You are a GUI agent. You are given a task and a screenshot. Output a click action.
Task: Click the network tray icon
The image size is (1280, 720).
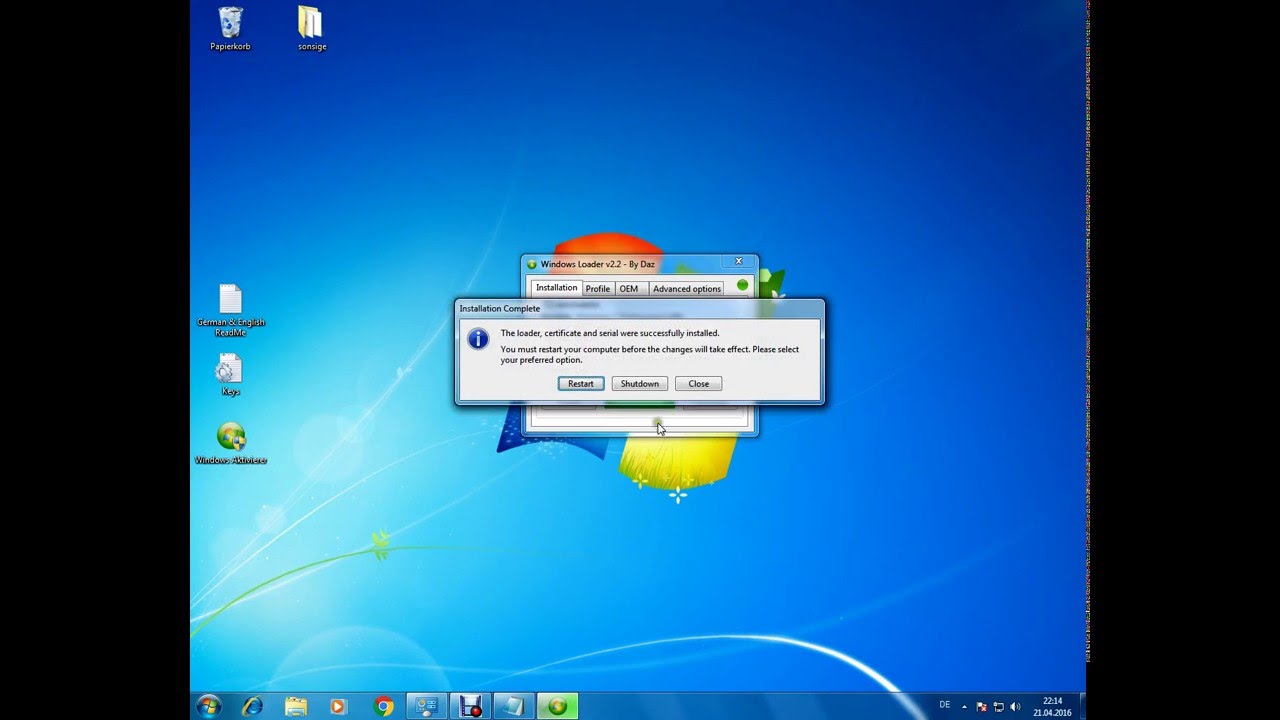click(x=998, y=707)
